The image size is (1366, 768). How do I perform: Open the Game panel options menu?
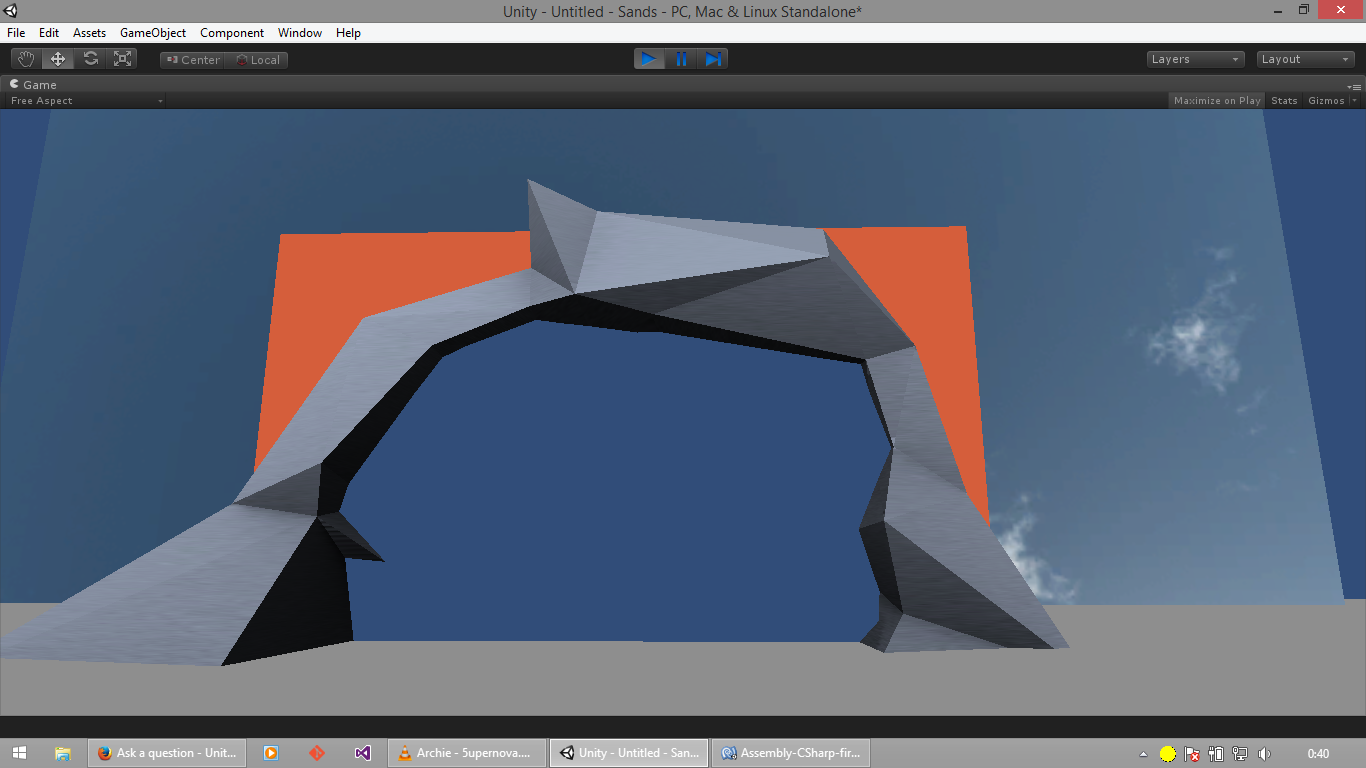point(1355,87)
